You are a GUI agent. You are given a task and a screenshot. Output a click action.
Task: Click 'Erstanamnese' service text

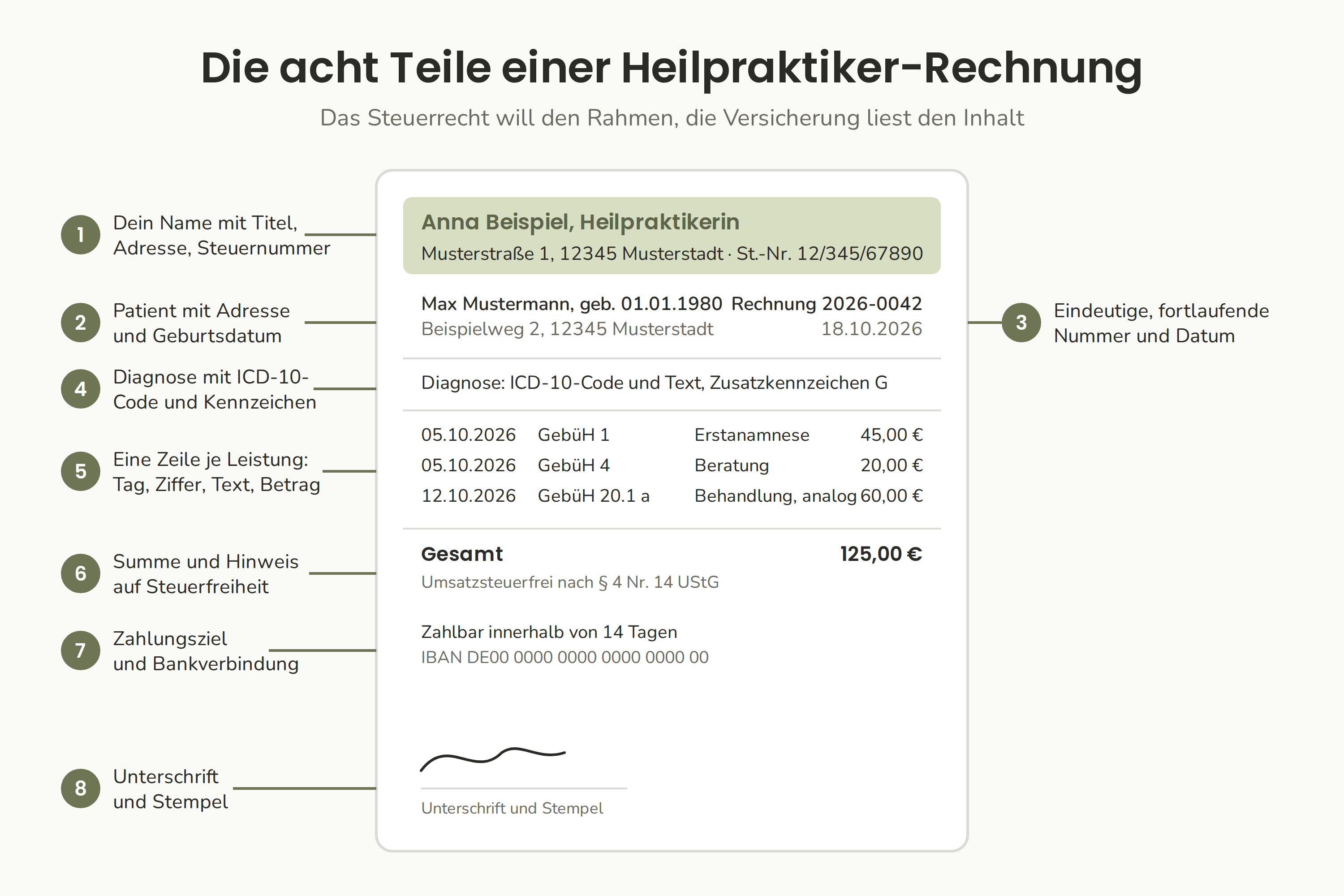752,435
